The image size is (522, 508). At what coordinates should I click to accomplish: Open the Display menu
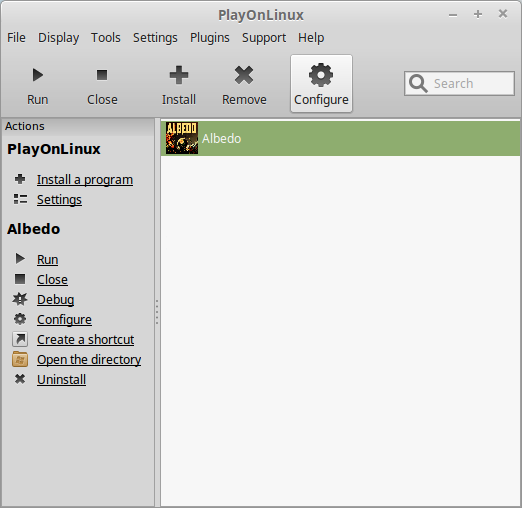(59, 38)
